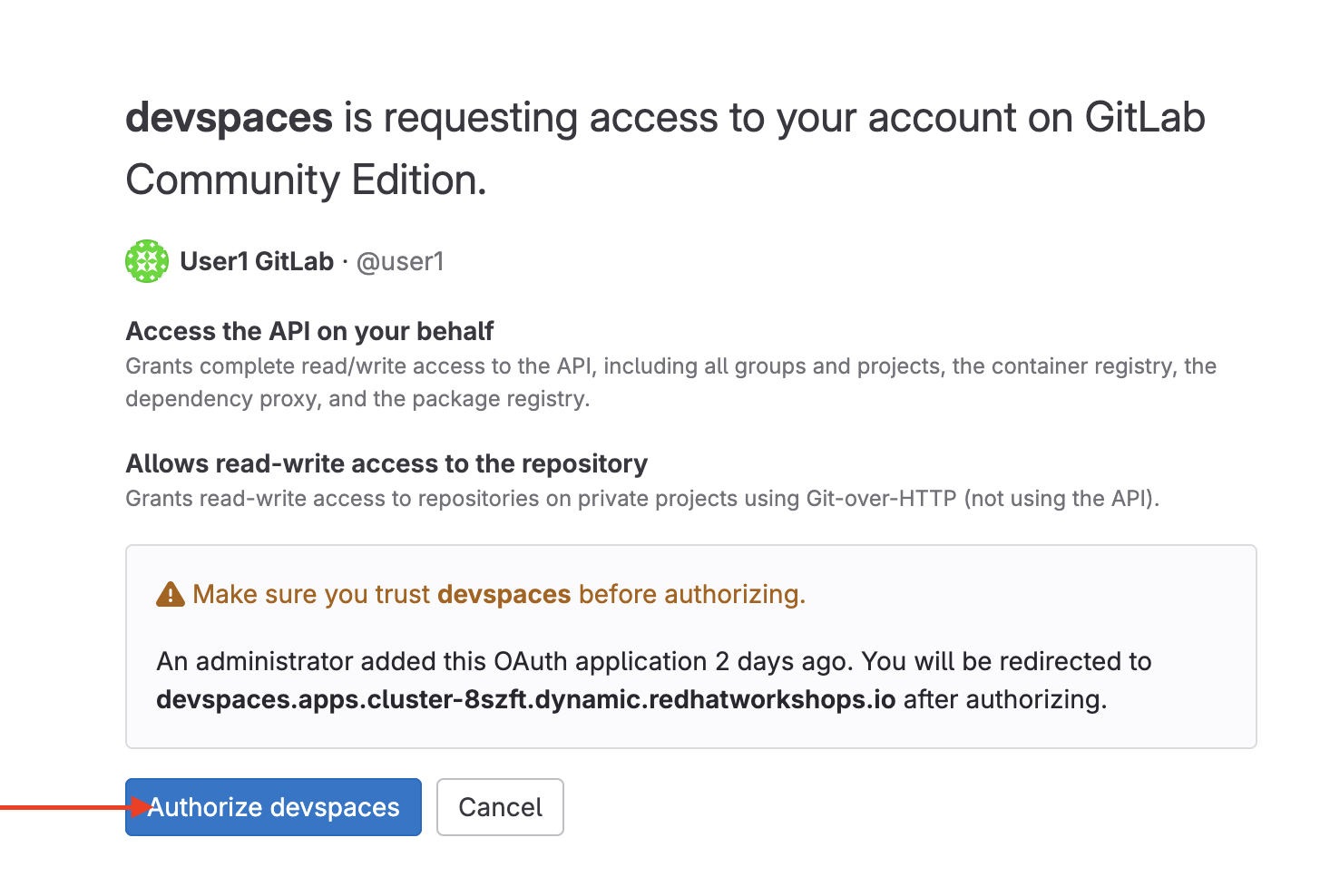Click the Cancel button
The image size is (1330, 896).
(500, 807)
